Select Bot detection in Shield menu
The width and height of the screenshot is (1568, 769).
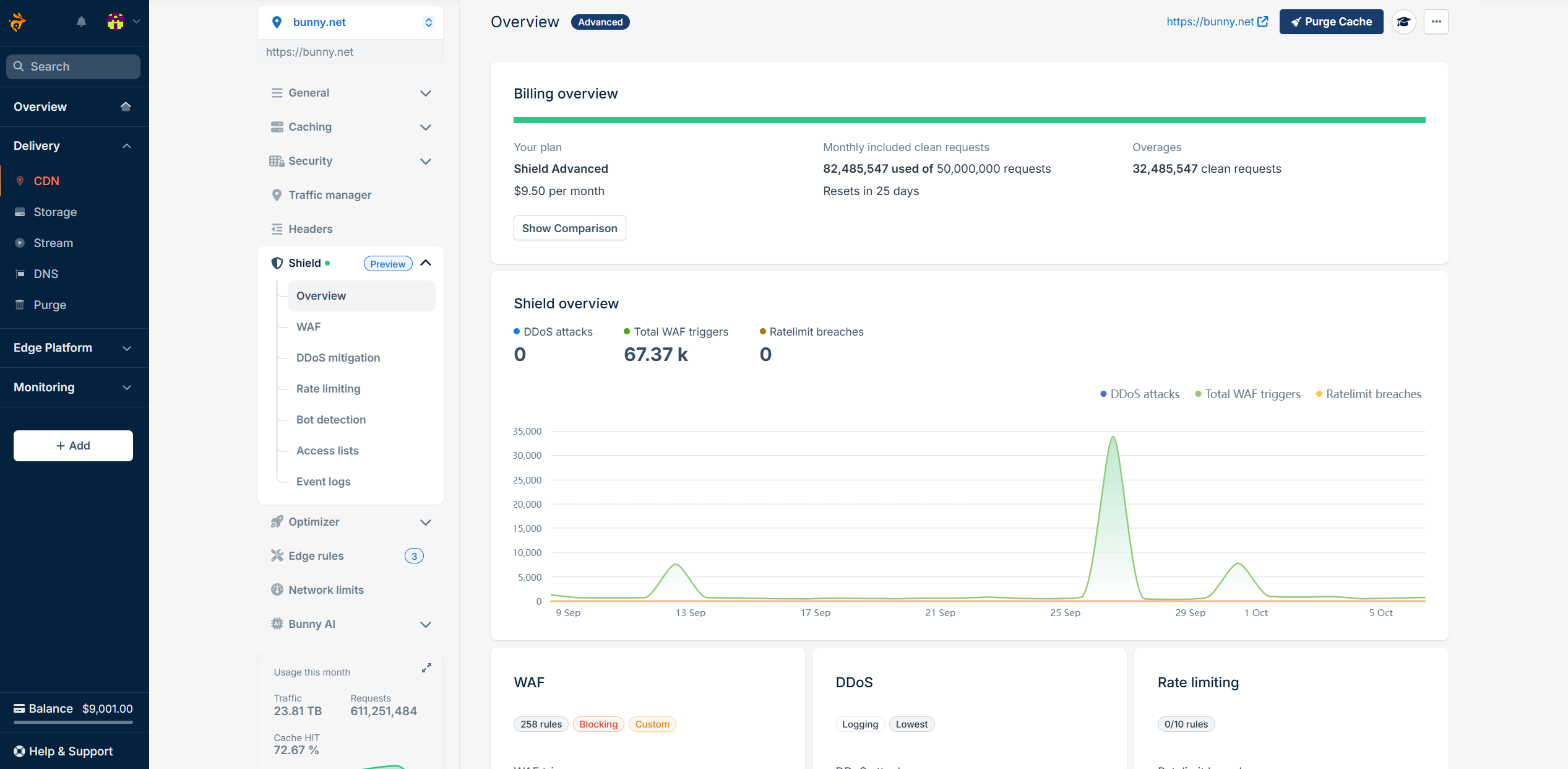tap(331, 419)
